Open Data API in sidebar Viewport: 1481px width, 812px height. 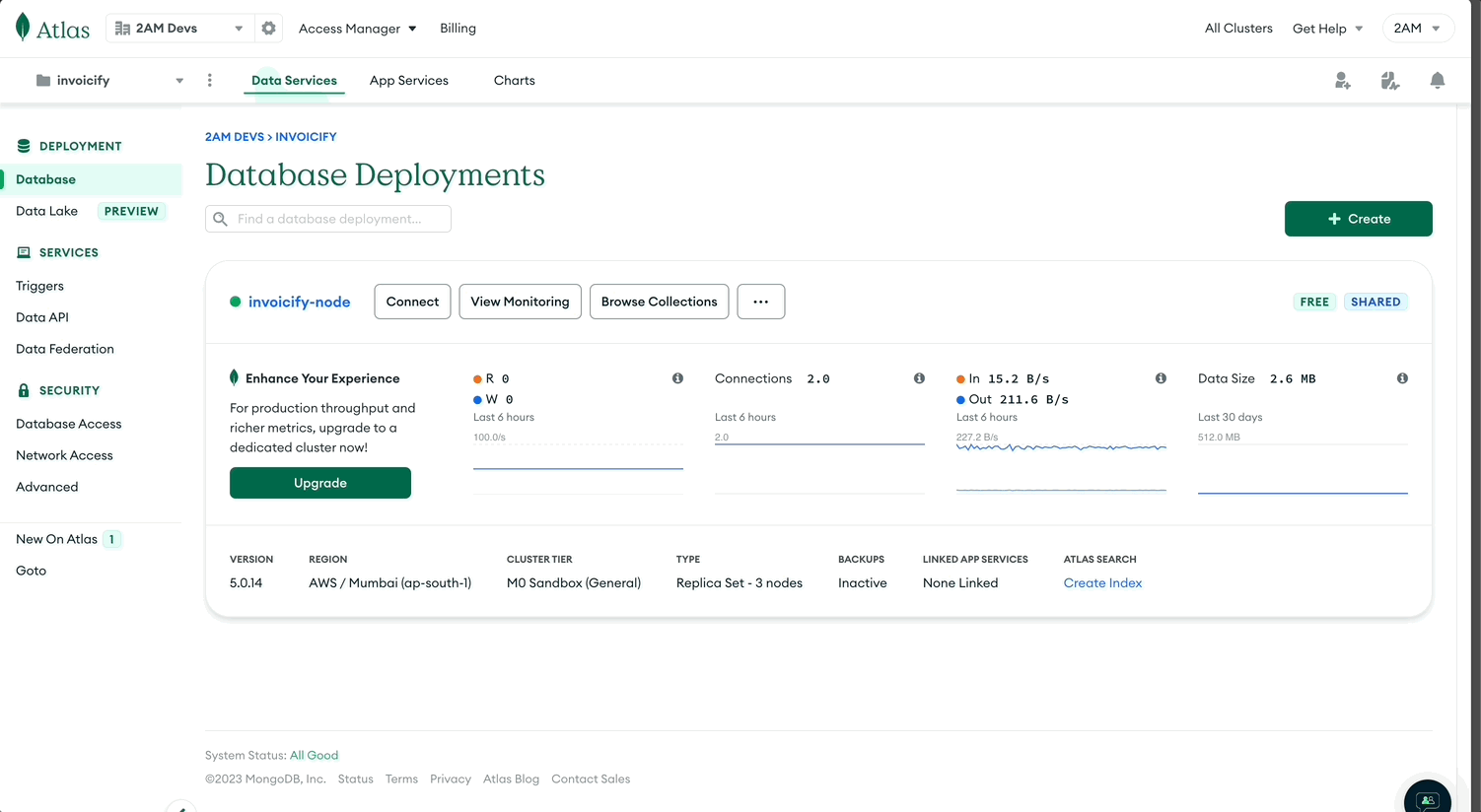point(42,317)
